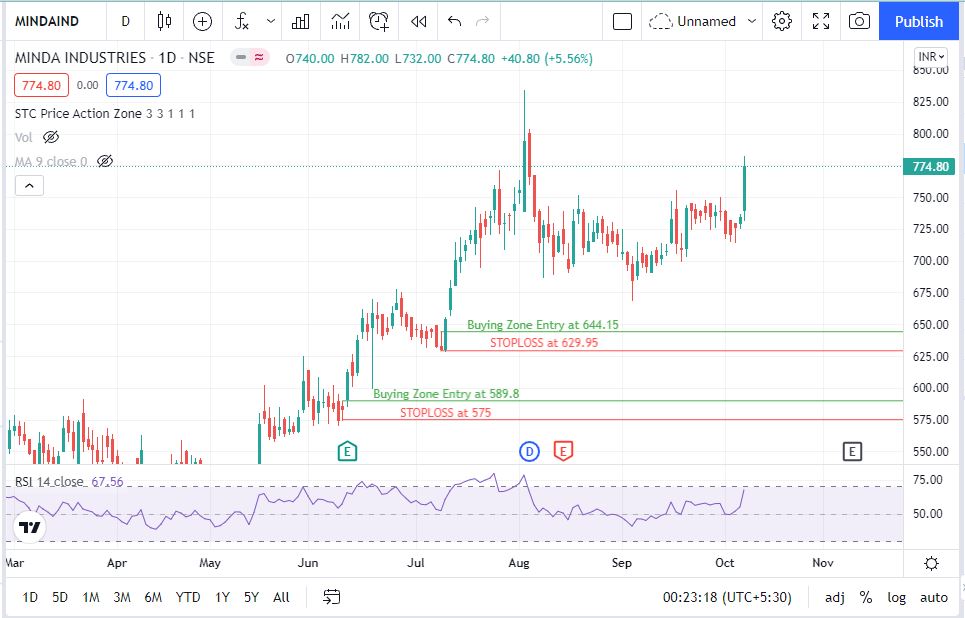Click the Publish button
The image size is (965, 618).
point(918,21)
